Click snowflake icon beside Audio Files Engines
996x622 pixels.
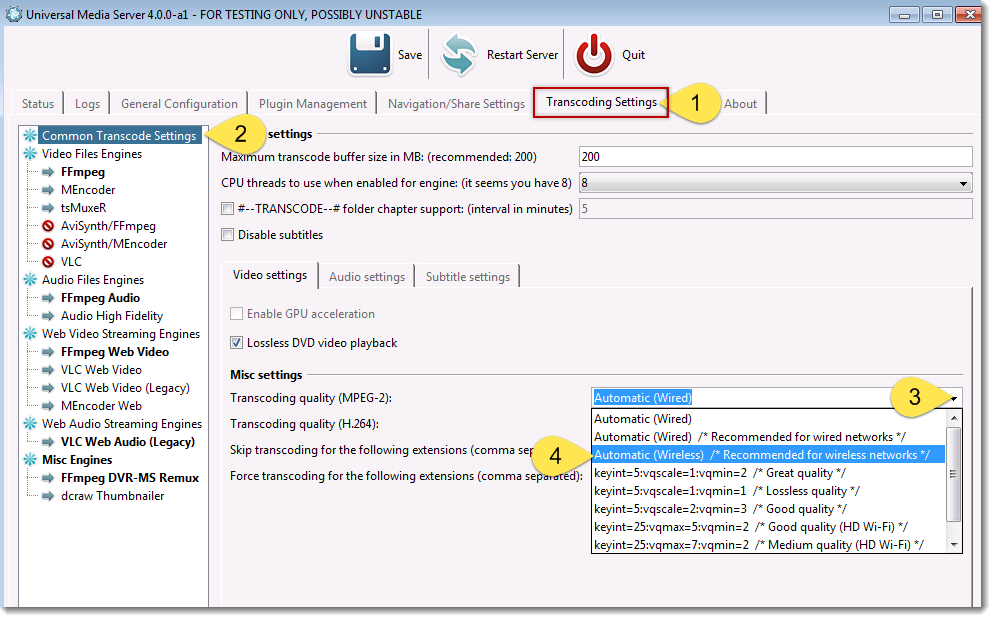click(x=30, y=280)
